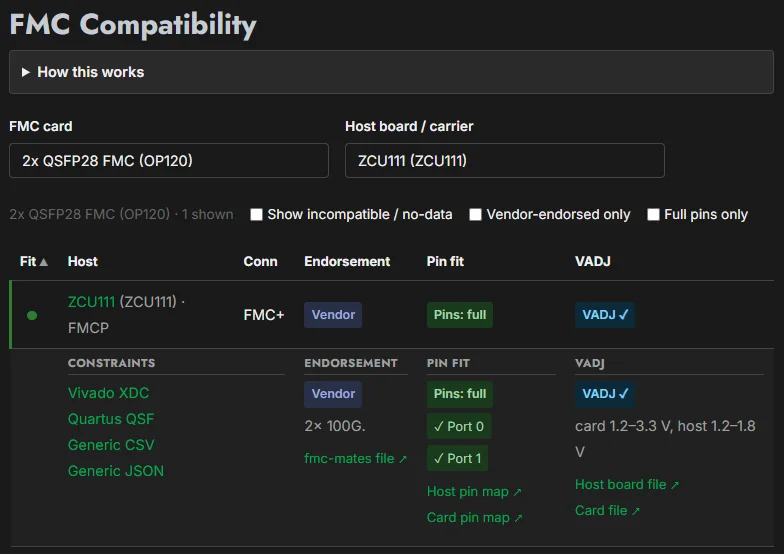784x554 pixels.
Task: Sort by the Conn column header
Action: (x=260, y=261)
